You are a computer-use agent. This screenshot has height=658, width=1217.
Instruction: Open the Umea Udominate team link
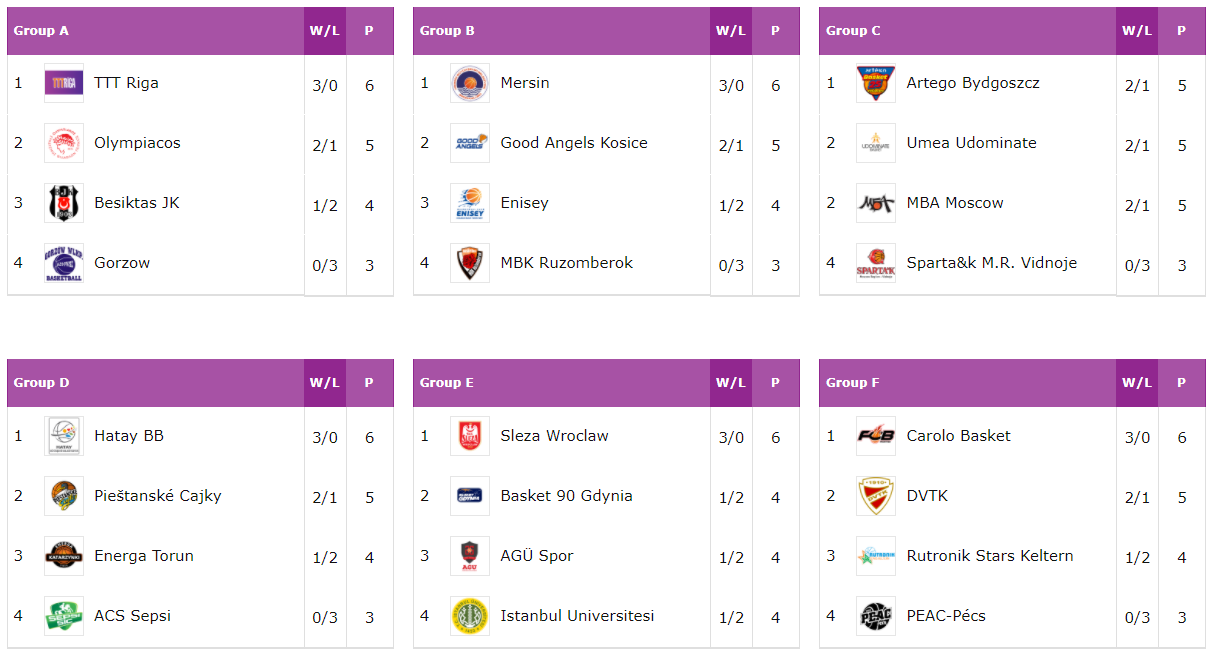point(971,143)
